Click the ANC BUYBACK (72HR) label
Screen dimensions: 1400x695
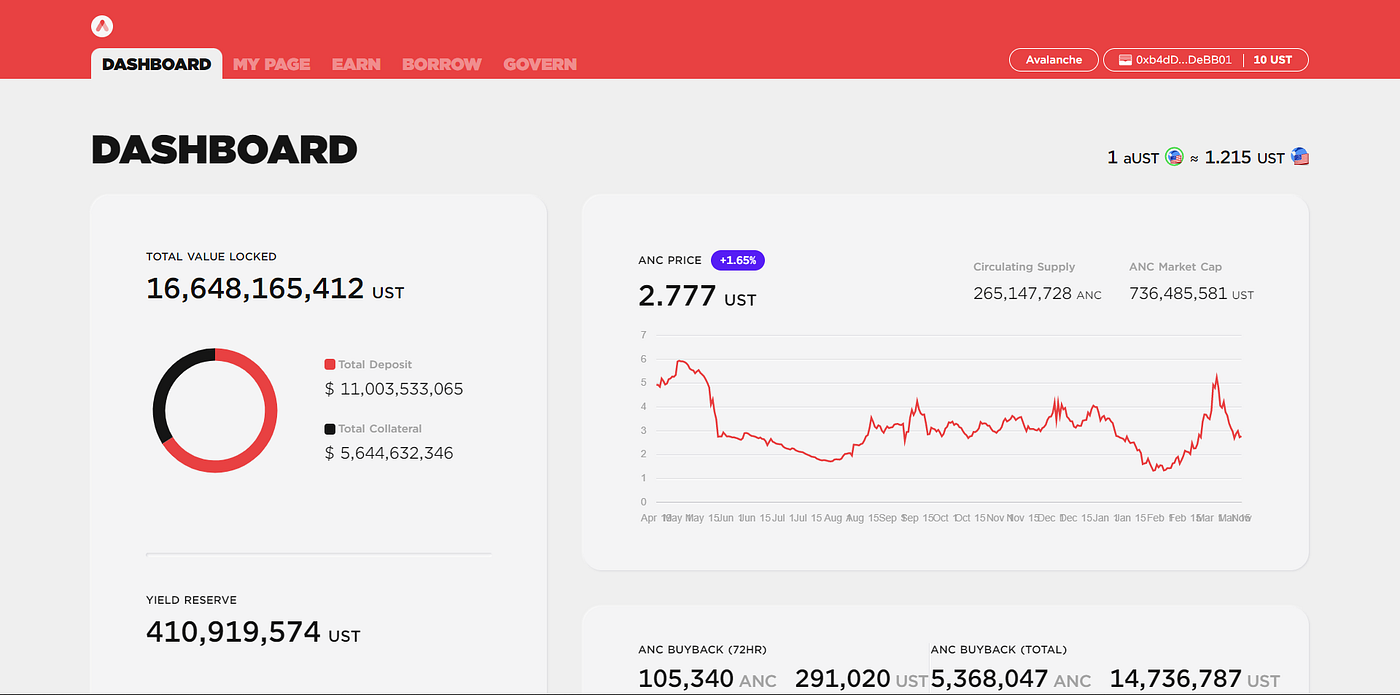(702, 650)
